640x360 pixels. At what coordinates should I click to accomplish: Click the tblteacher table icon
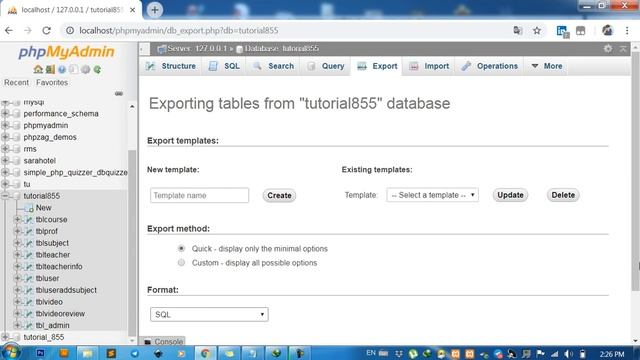point(29,255)
